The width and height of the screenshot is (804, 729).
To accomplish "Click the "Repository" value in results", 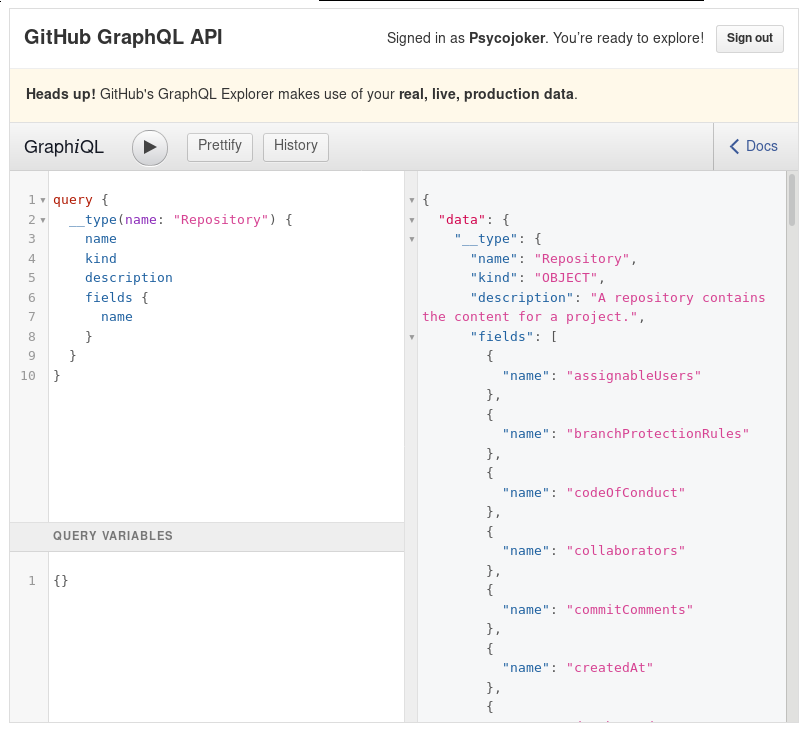I will click(581, 259).
